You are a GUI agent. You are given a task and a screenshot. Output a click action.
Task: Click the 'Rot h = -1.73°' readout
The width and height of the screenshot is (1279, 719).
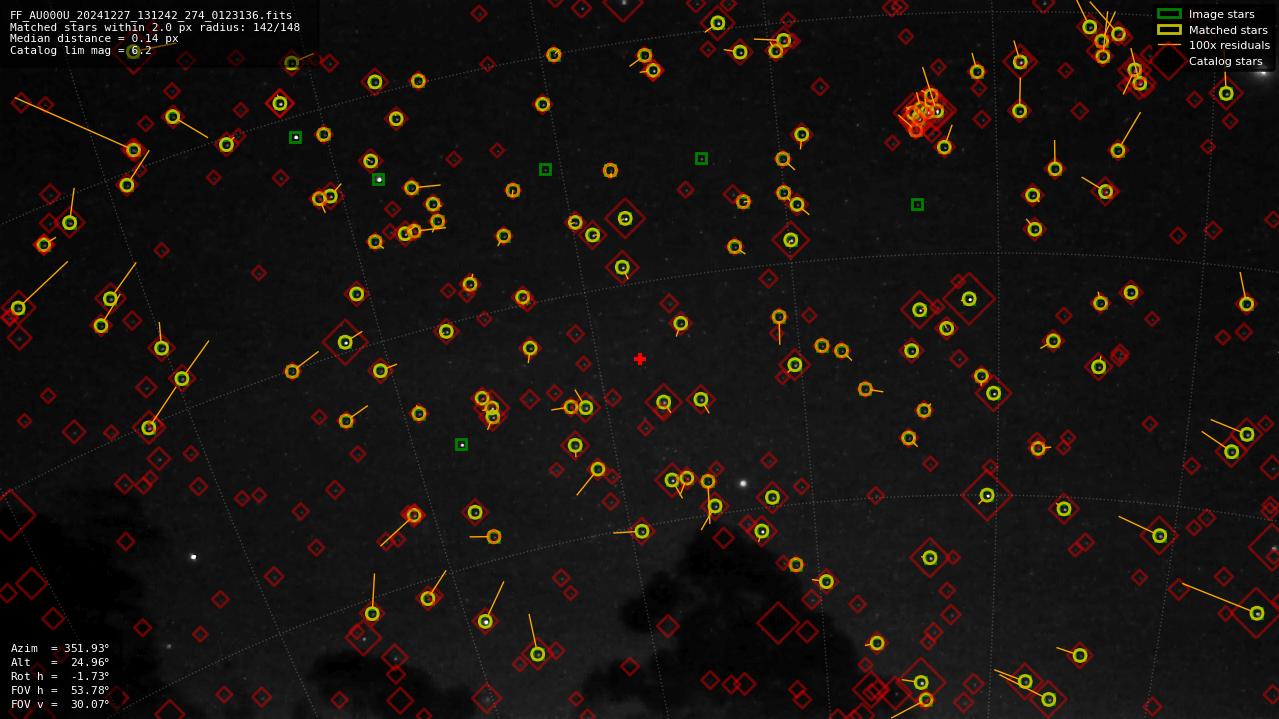(x=60, y=676)
